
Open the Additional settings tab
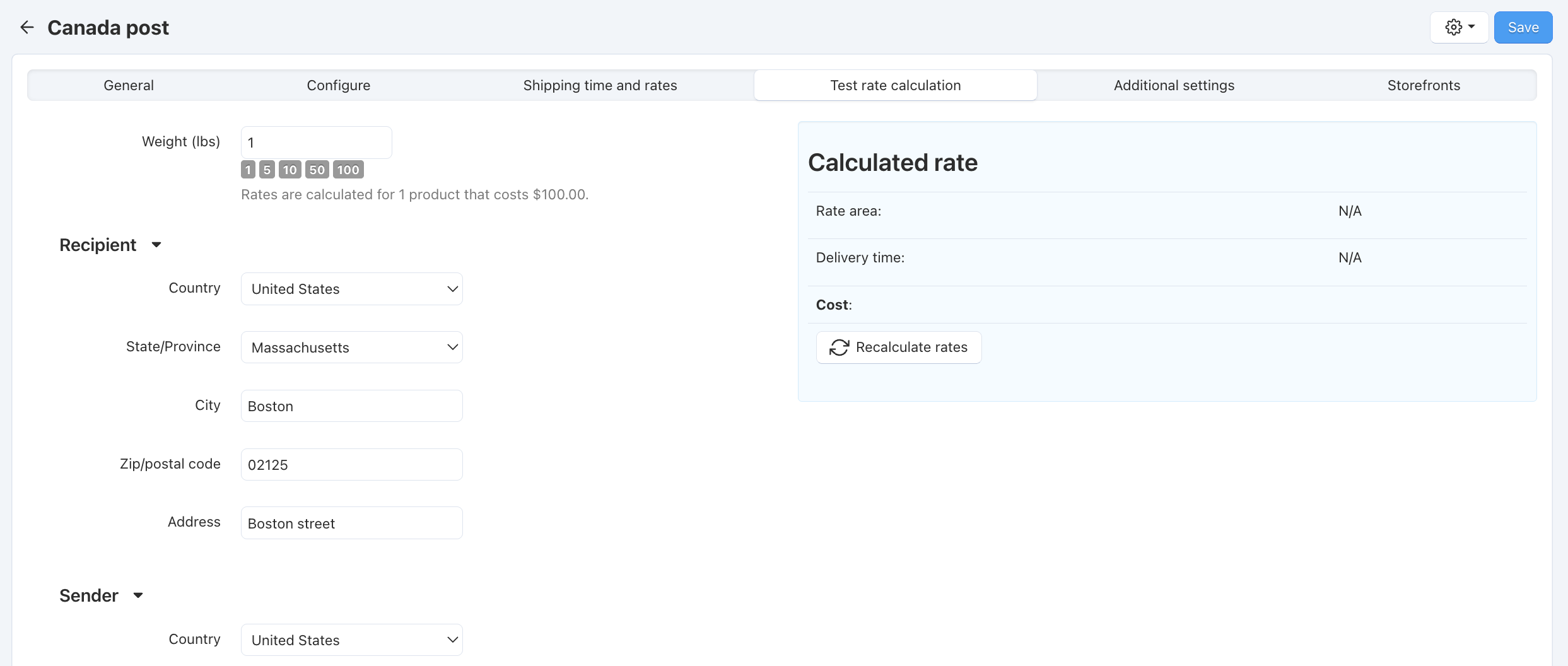tap(1174, 85)
